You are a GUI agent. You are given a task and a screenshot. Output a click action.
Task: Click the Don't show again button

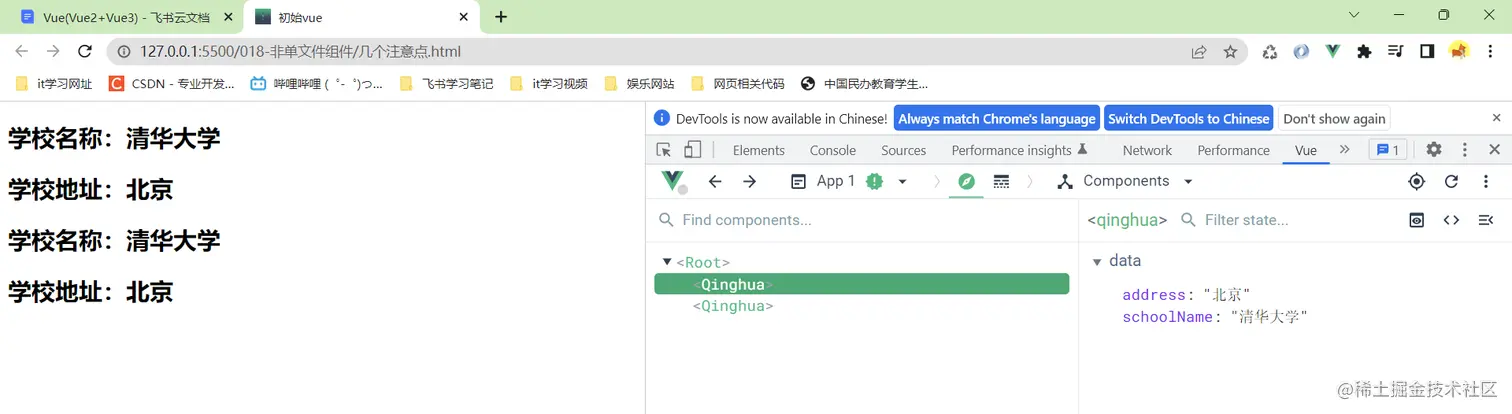(x=1334, y=118)
